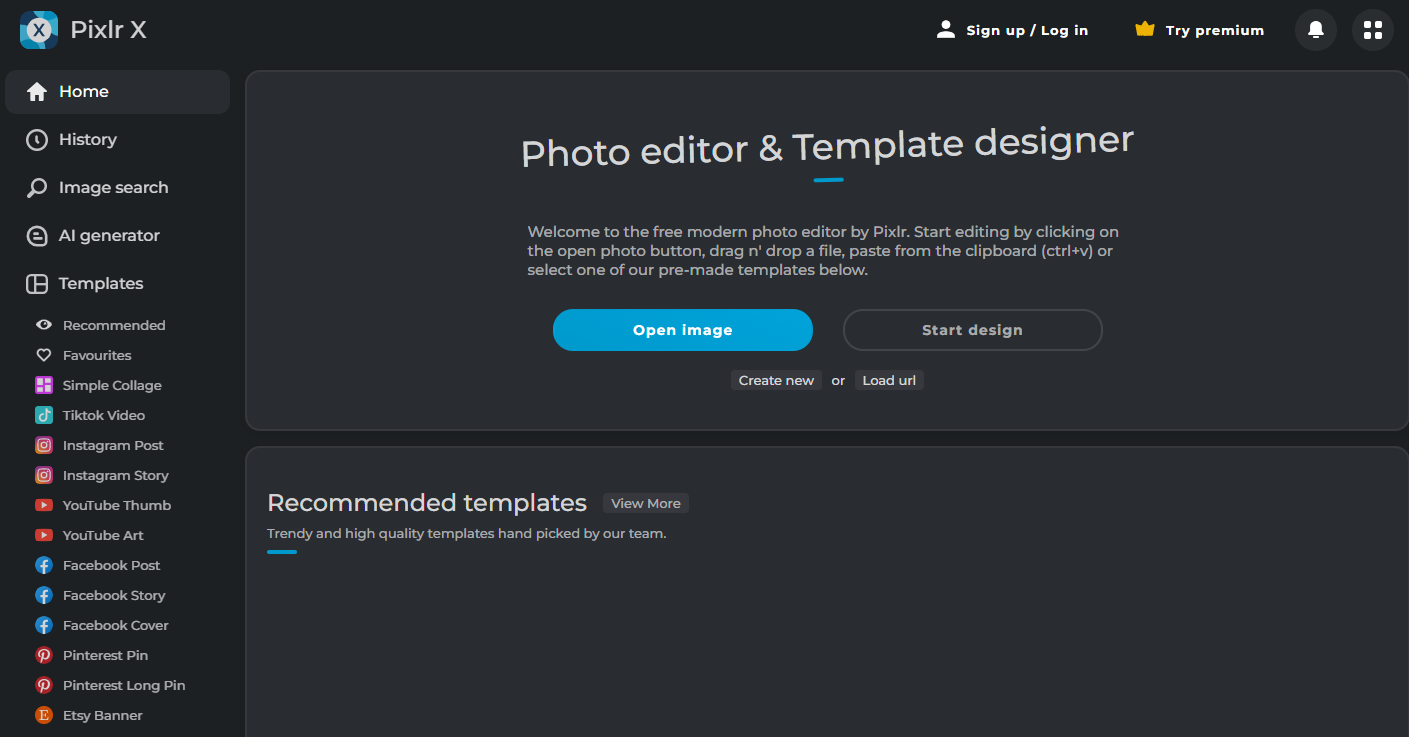Click Photo editor & Template designer heading
Viewport: 1409px width, 737px height.
coord(827,147)
